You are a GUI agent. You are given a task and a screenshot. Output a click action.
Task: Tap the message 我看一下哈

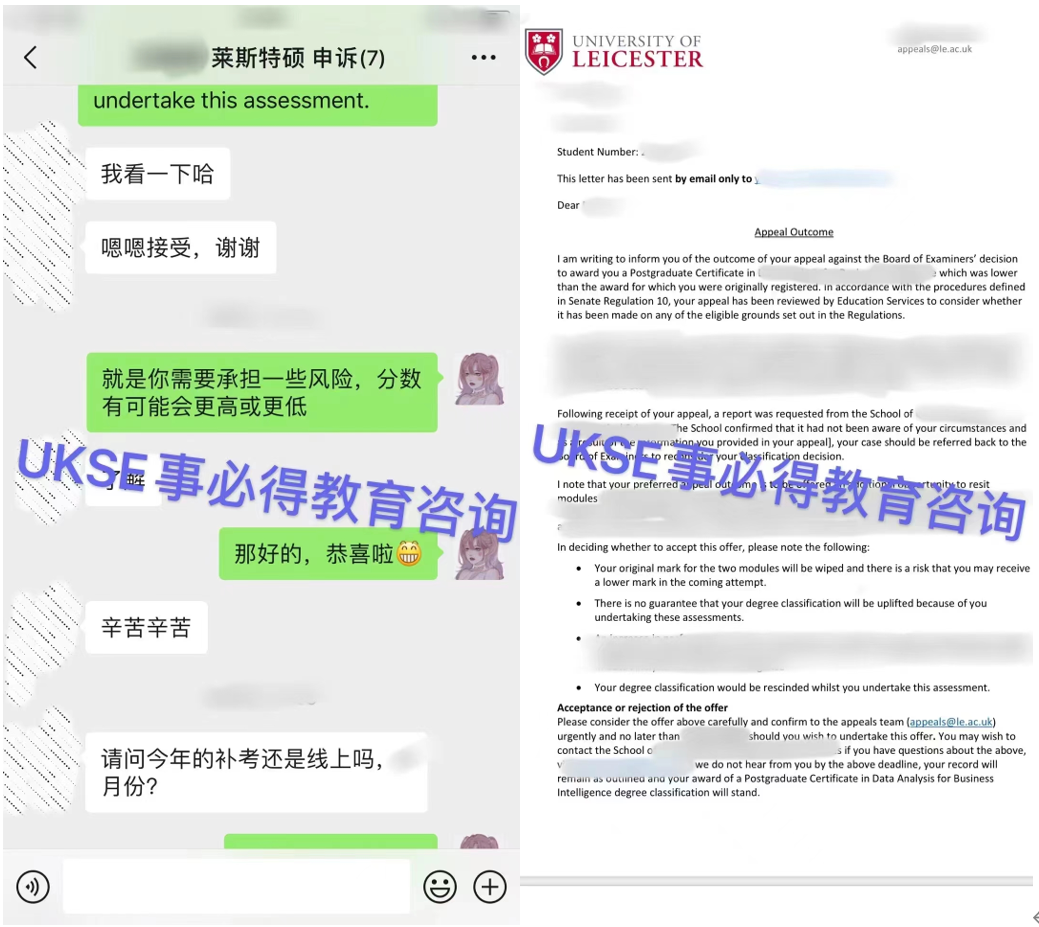point(158,174)
